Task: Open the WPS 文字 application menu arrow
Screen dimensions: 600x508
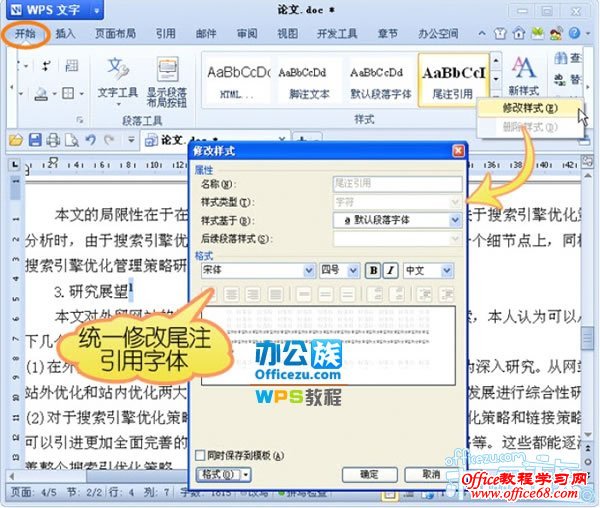Action: coord(96,11)
